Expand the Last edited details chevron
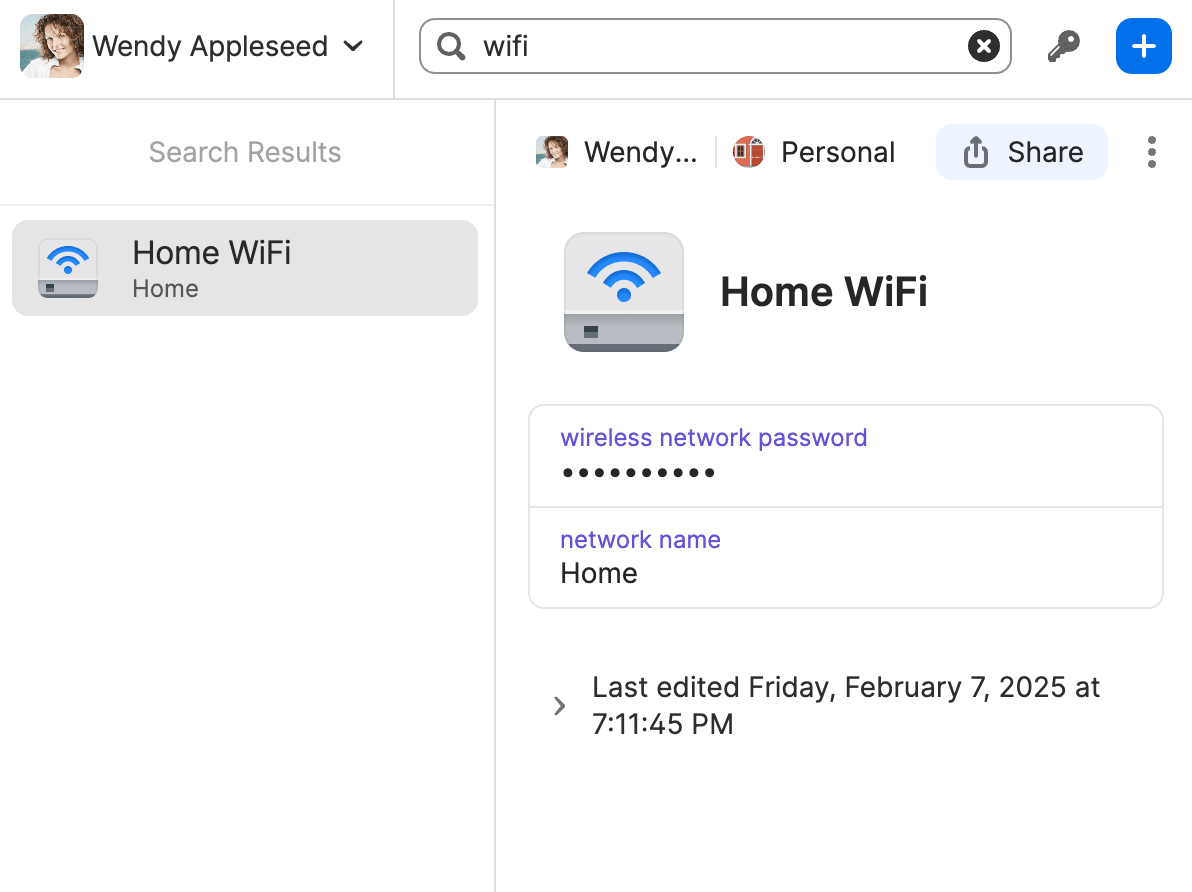This screenshot has height=892, width=1192. click(x=559, y=705)
